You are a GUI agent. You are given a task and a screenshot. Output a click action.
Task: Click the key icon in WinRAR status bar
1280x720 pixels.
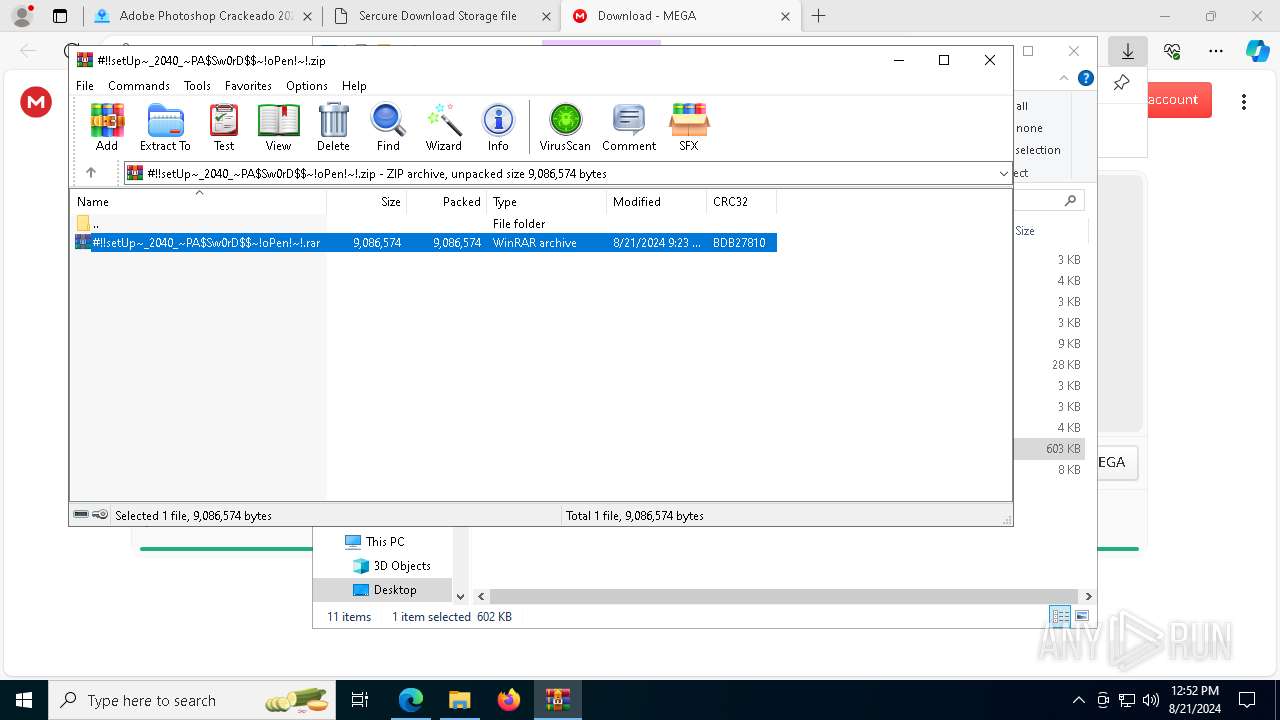click(x=100, y=515)
